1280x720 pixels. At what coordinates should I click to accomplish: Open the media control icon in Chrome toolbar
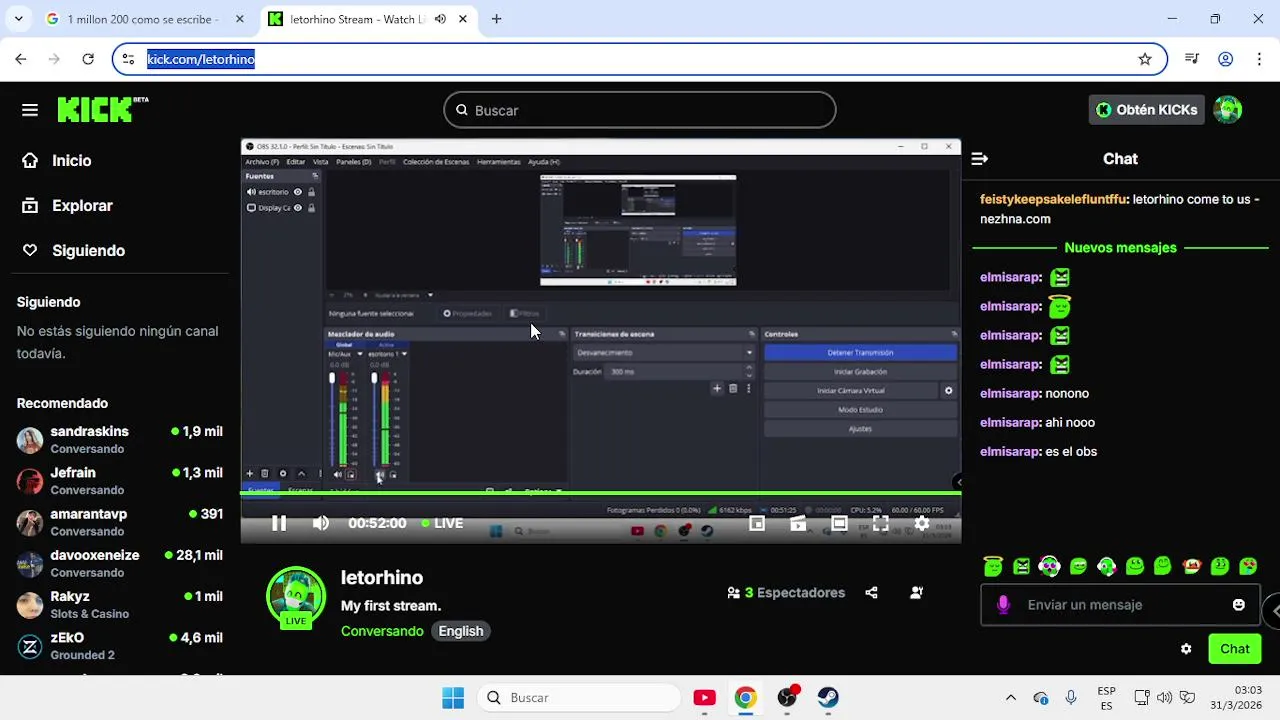pos(1192,59)
